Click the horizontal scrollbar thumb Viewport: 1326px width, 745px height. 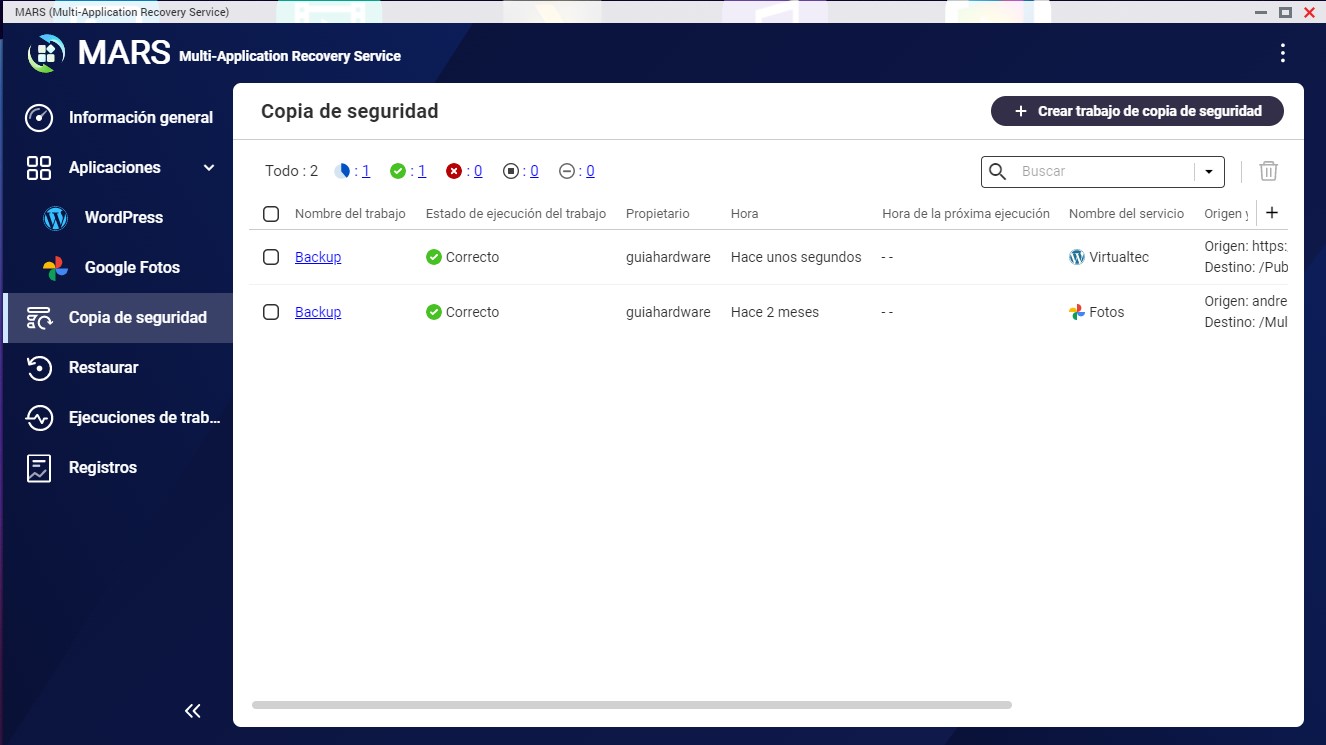pyautogui.click(x=632, y=705)
